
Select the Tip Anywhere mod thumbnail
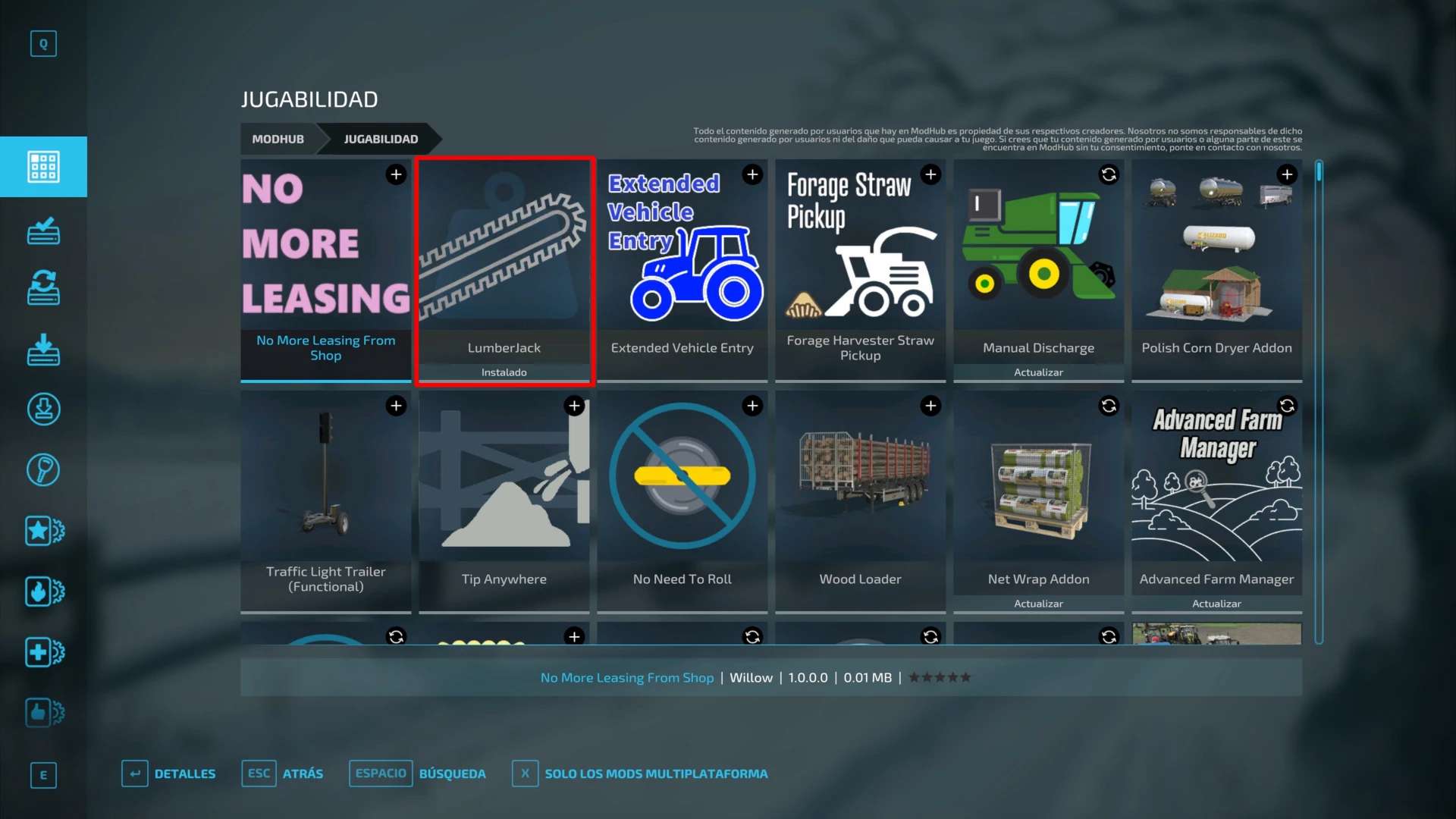point(504,478)
